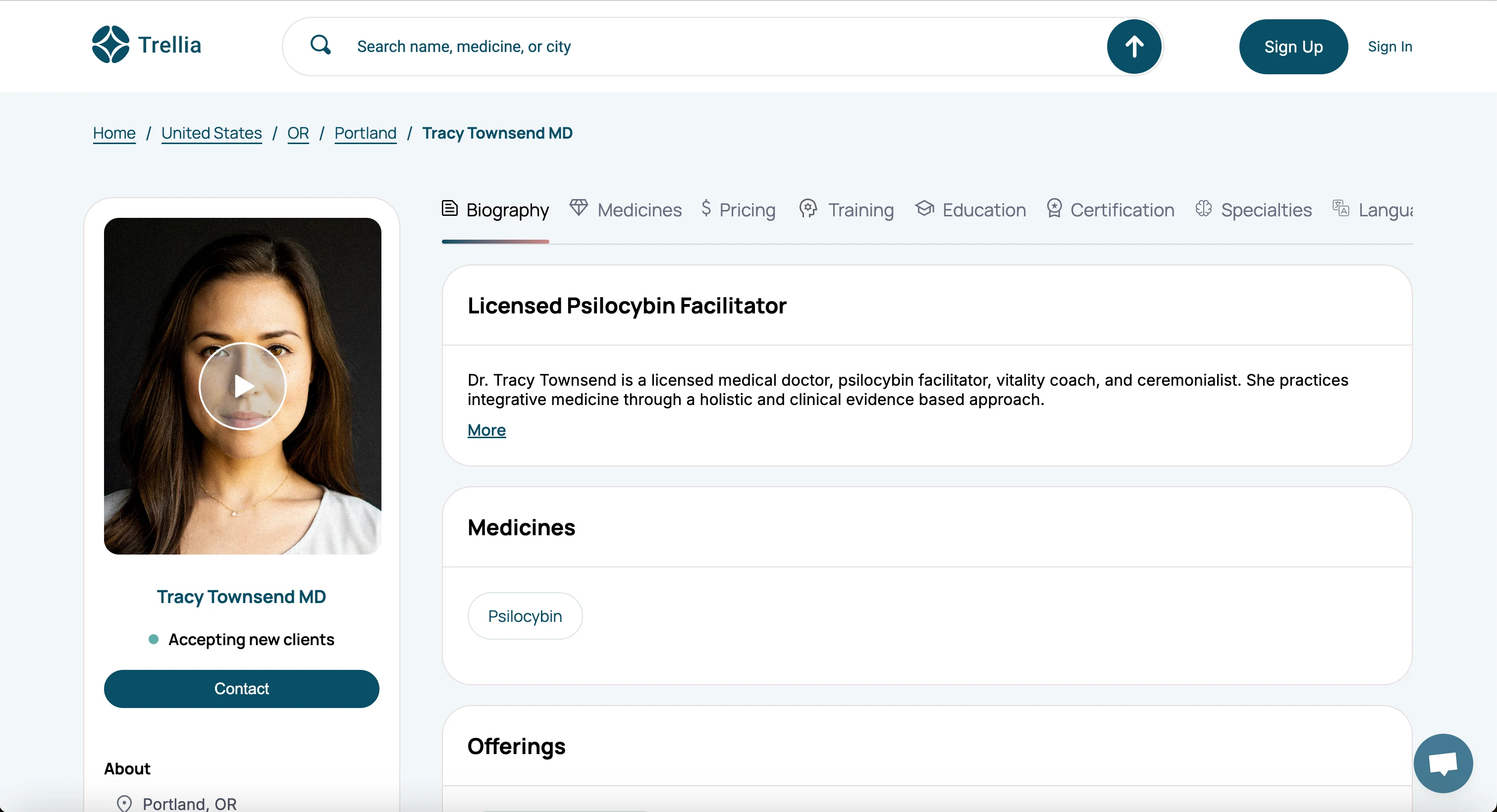Screen dimensions: 1497x812
Task: Click the Pricing dollar icon
Action: [x=706, y=208]
